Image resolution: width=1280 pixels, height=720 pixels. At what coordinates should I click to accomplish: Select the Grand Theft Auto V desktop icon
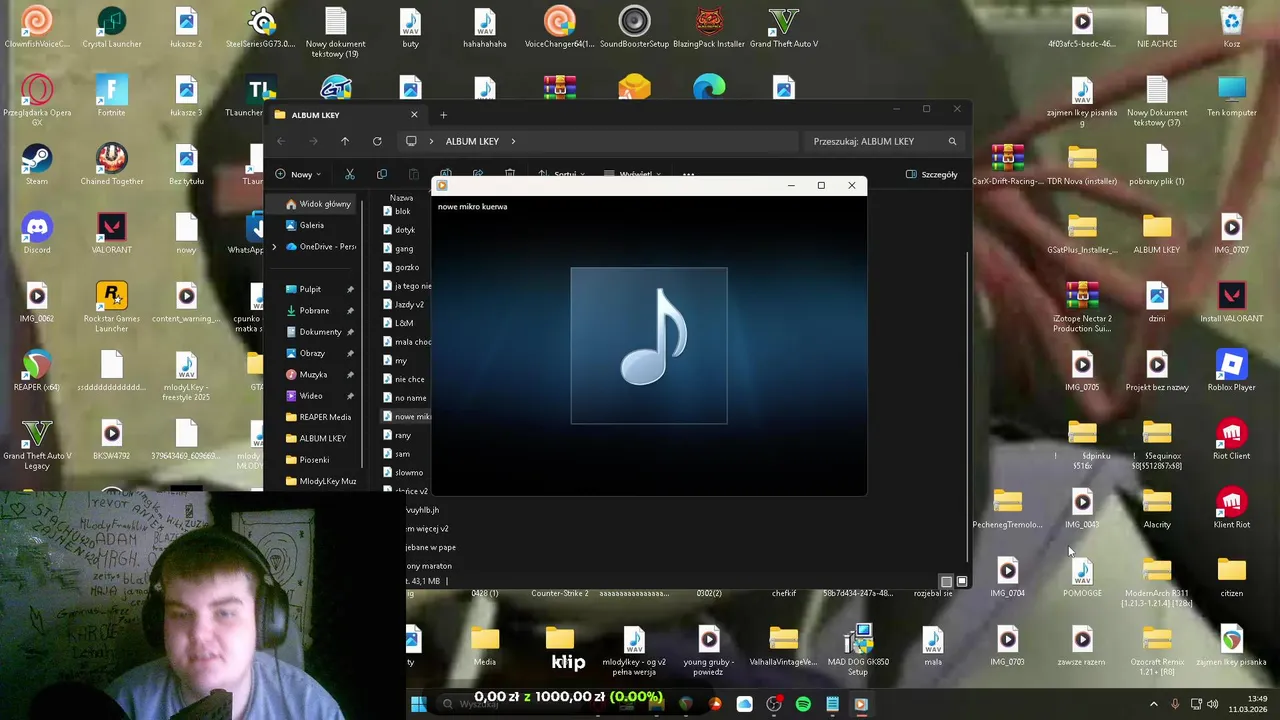(784, 27)
